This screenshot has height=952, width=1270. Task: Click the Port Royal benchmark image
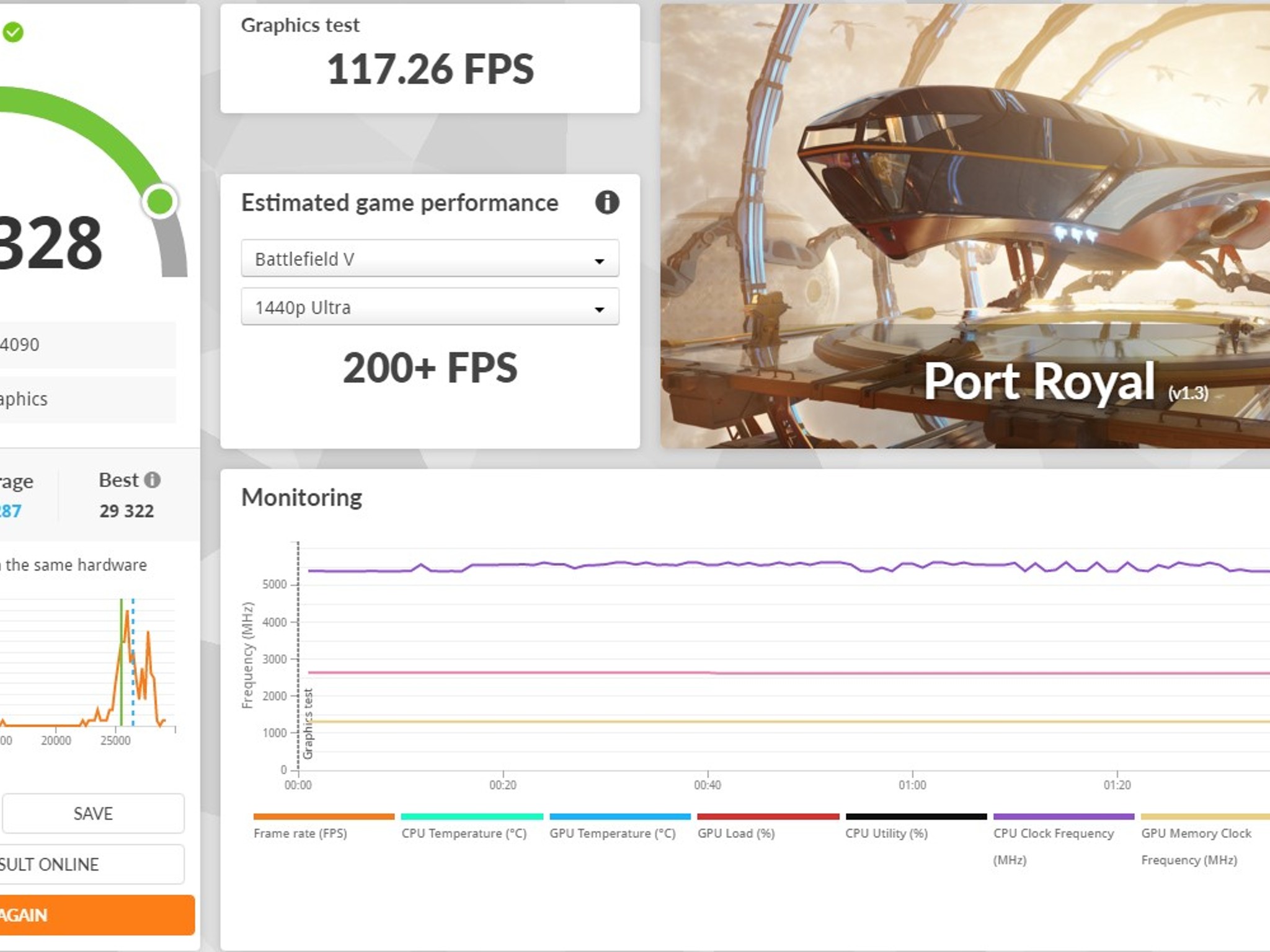[x=965, y=226]
